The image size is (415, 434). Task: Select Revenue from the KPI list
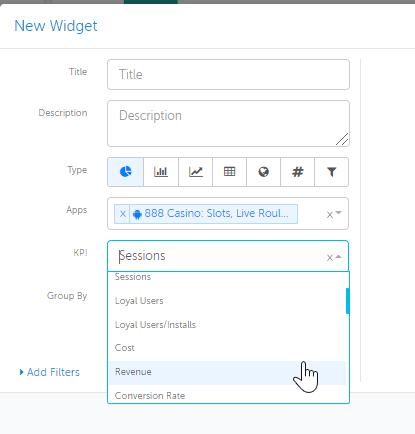tap(227, 372)
